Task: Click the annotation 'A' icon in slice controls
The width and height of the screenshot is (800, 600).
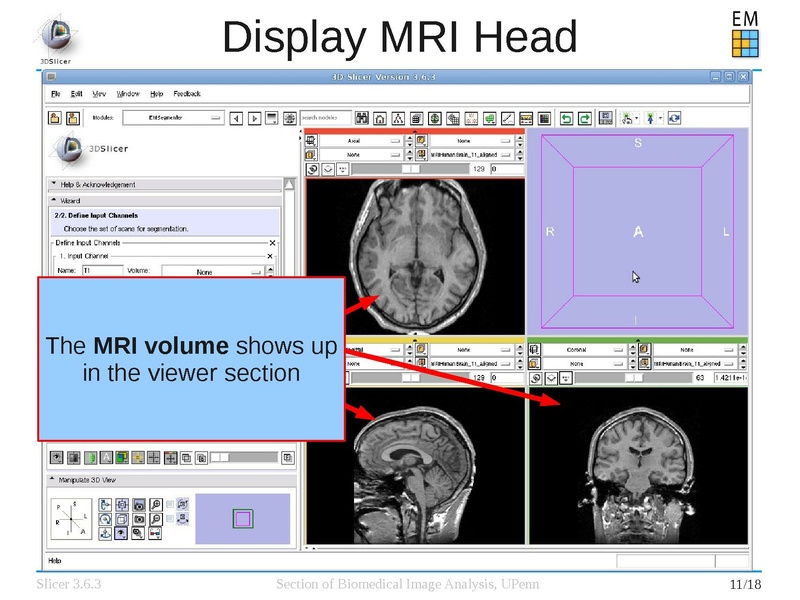Action: coord(105,457)
